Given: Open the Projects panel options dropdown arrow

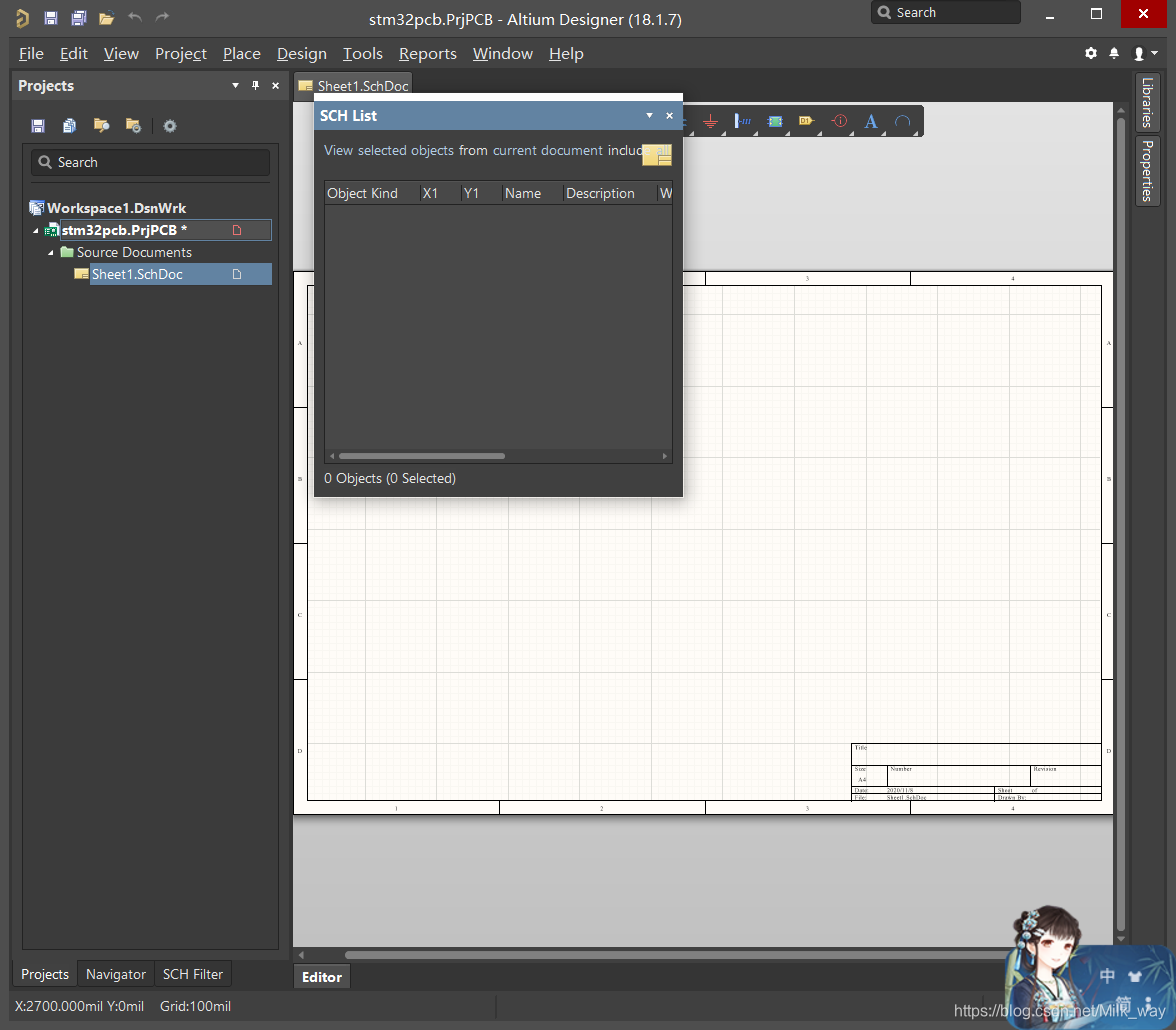Looking at the screenshot, I should point(236,86).
